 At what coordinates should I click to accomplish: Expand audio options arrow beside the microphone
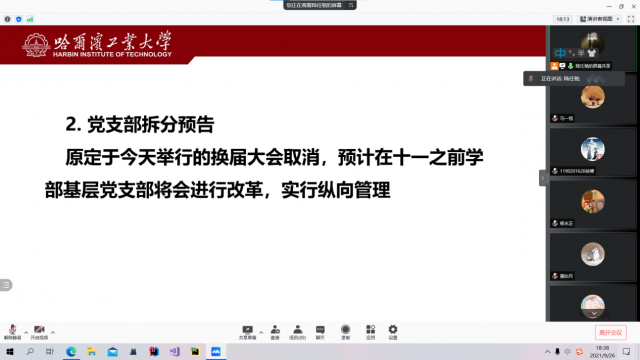point(26,332)
